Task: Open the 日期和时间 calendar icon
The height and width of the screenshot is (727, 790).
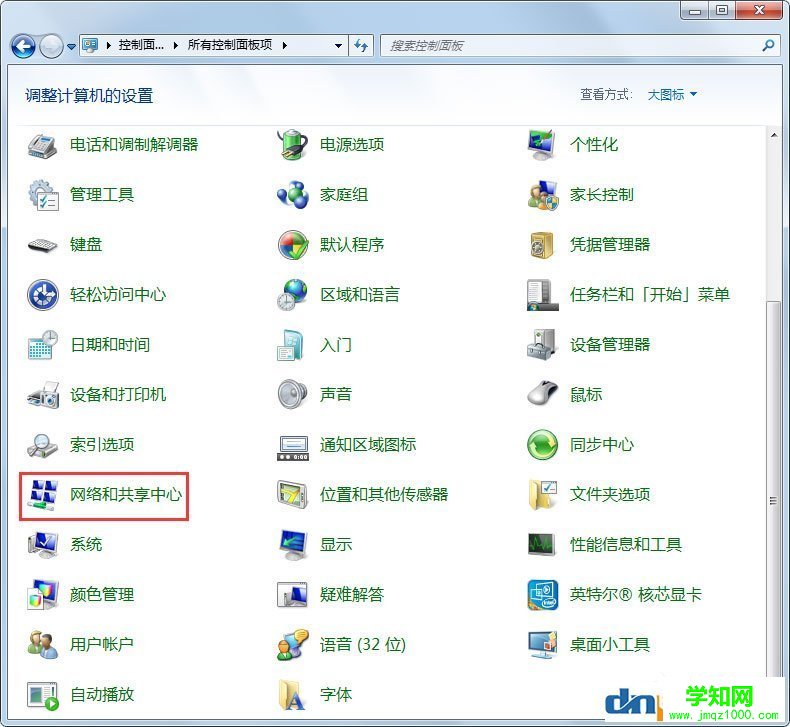Action: (x=42, y=345)
